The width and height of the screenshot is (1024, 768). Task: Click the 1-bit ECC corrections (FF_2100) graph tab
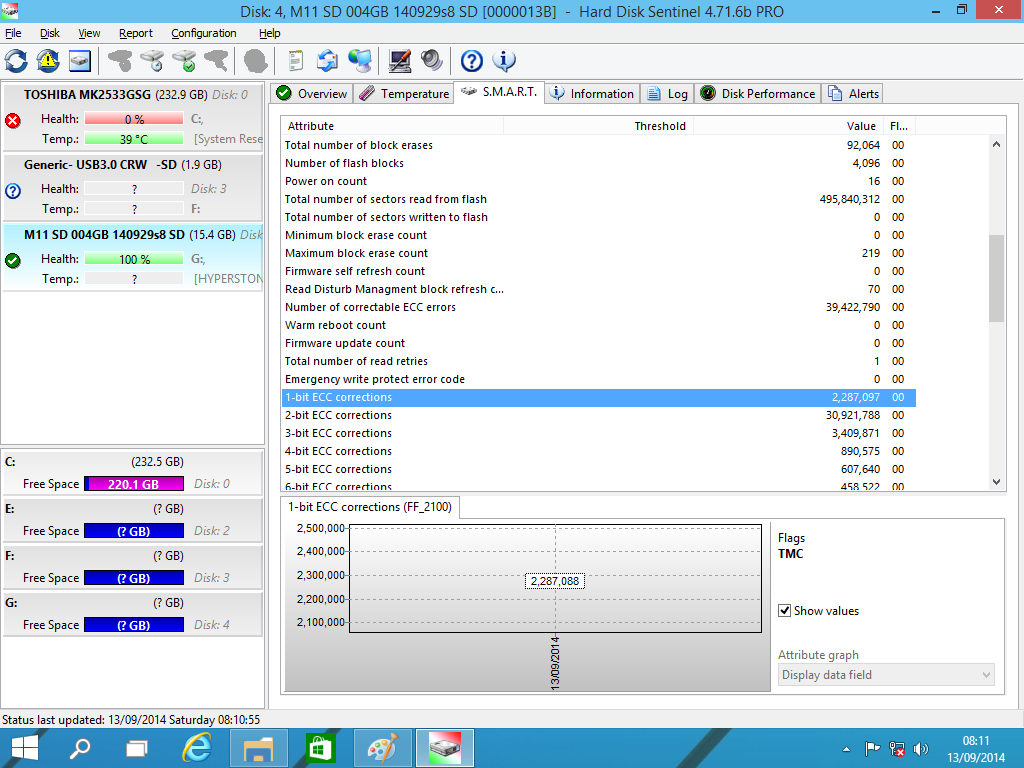(x=370, y=507)
